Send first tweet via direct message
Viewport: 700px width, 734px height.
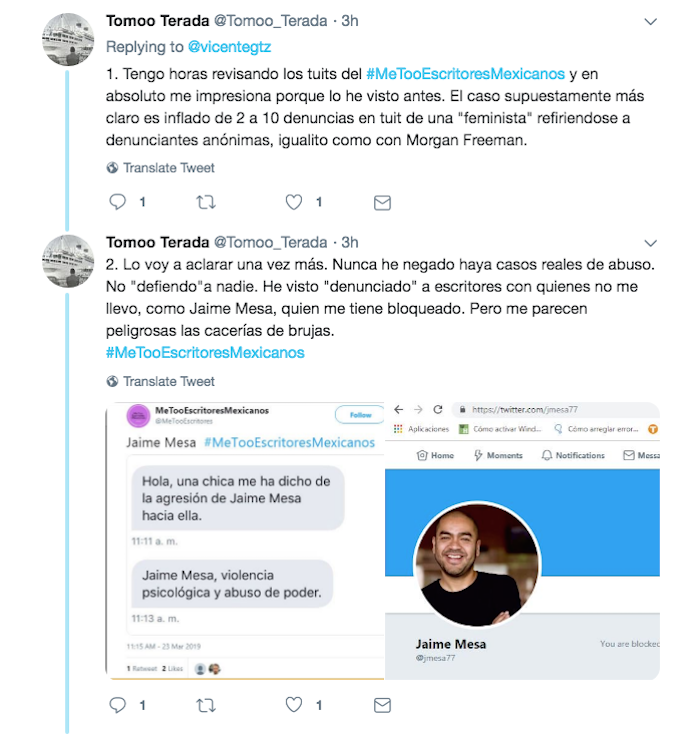click(381, 202)
